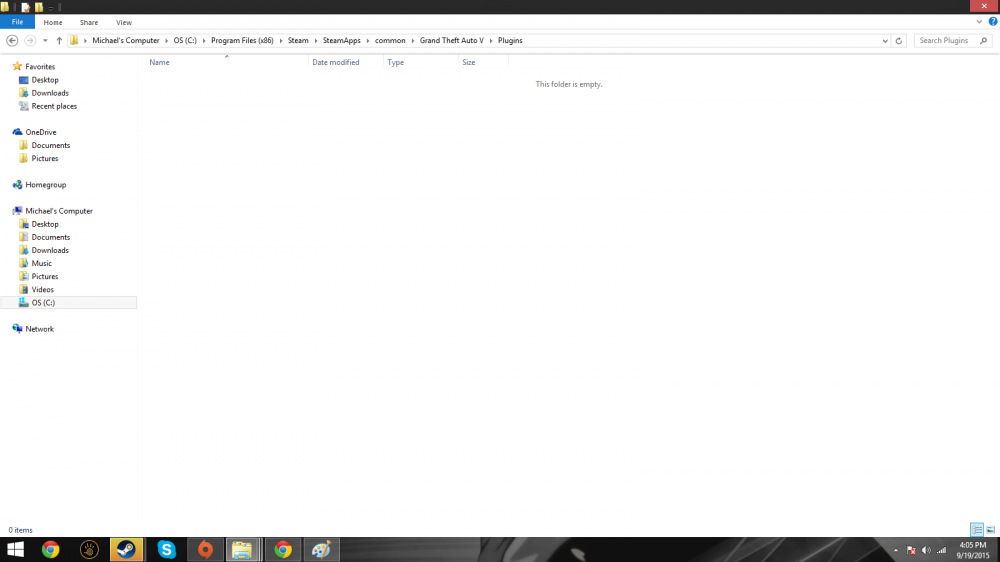Viewport: 1000px width, 562px height.
Task: Open the File menu
Action: (x=17, y=22)
